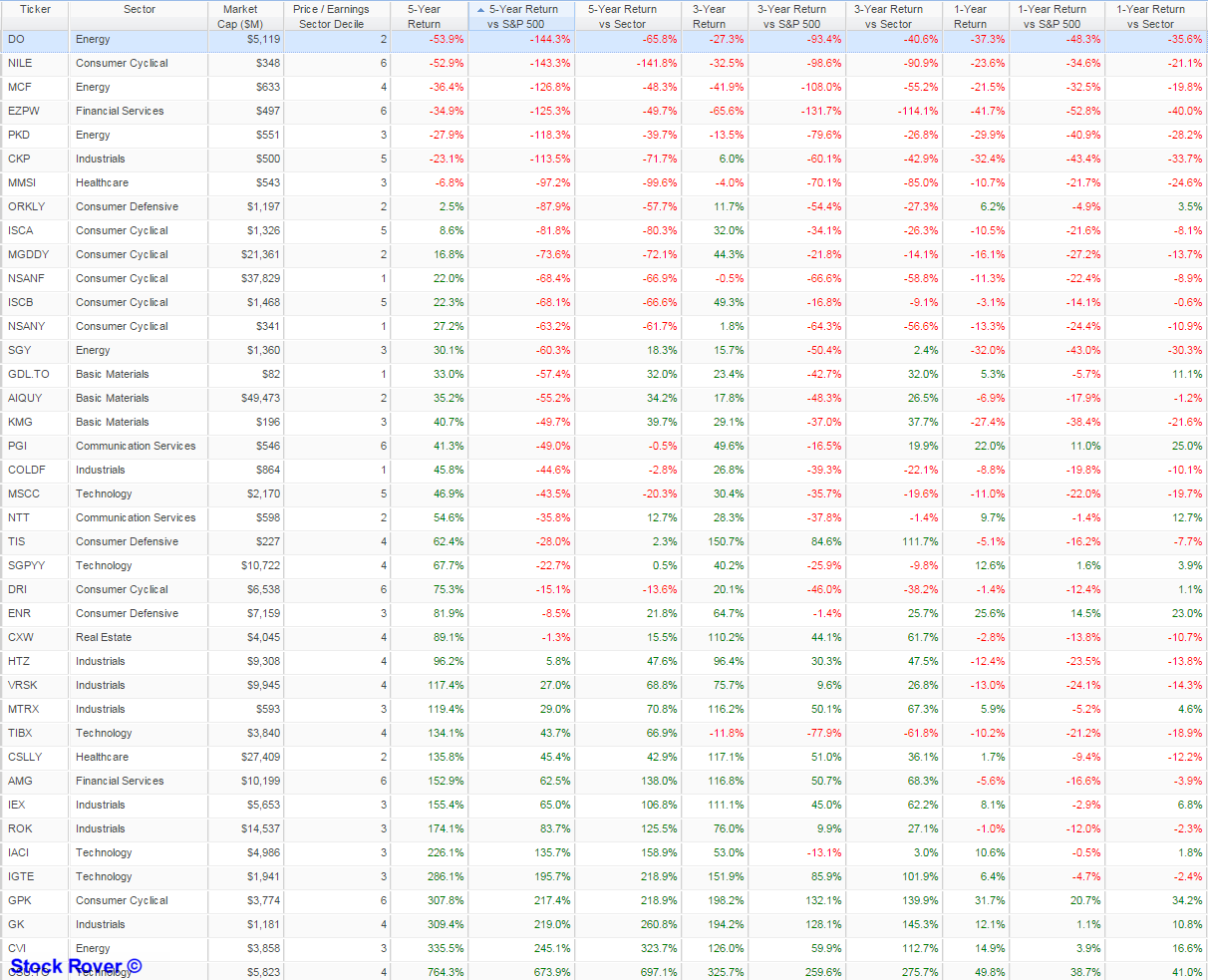Select the Communication Services link in the PGI row
Screen dimensions: 1208x980
tap(137, 446)
